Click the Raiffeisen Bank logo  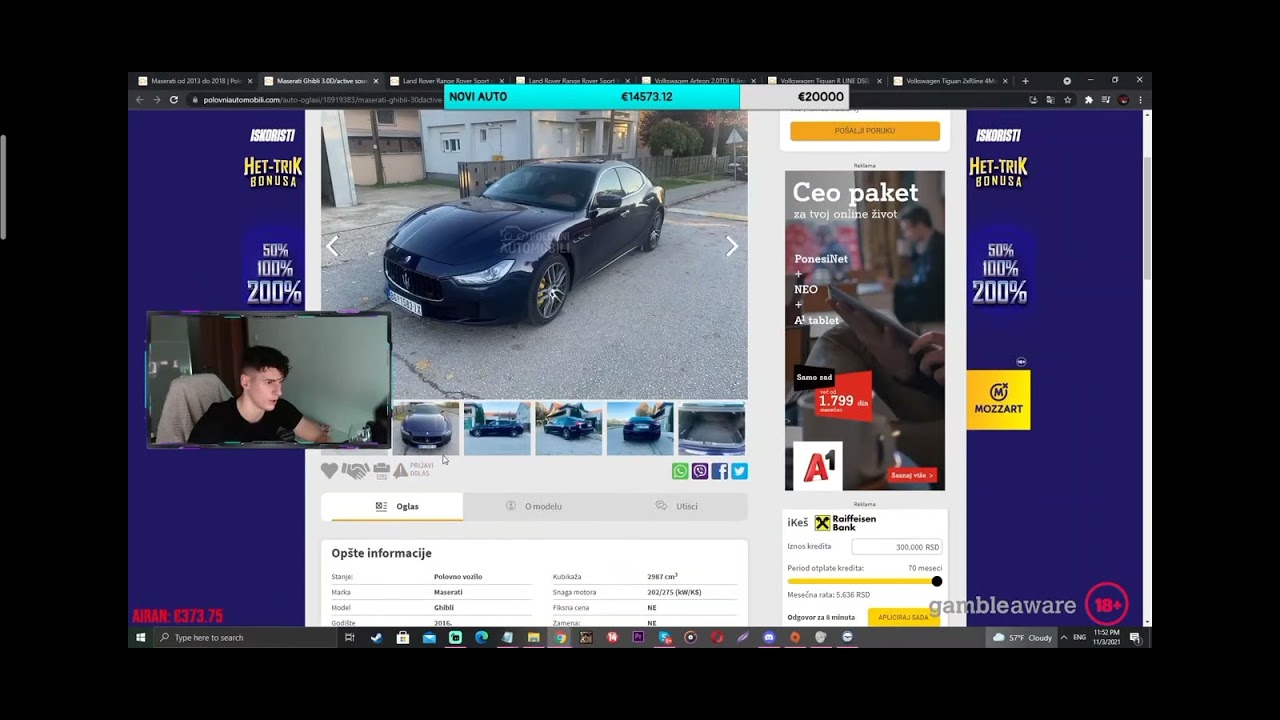845,523
